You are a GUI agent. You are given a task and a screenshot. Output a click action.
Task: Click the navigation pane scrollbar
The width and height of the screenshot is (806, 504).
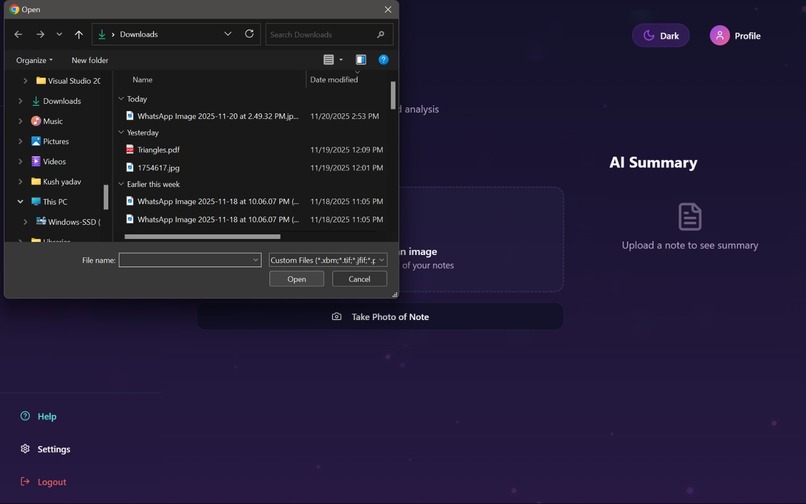106,197
